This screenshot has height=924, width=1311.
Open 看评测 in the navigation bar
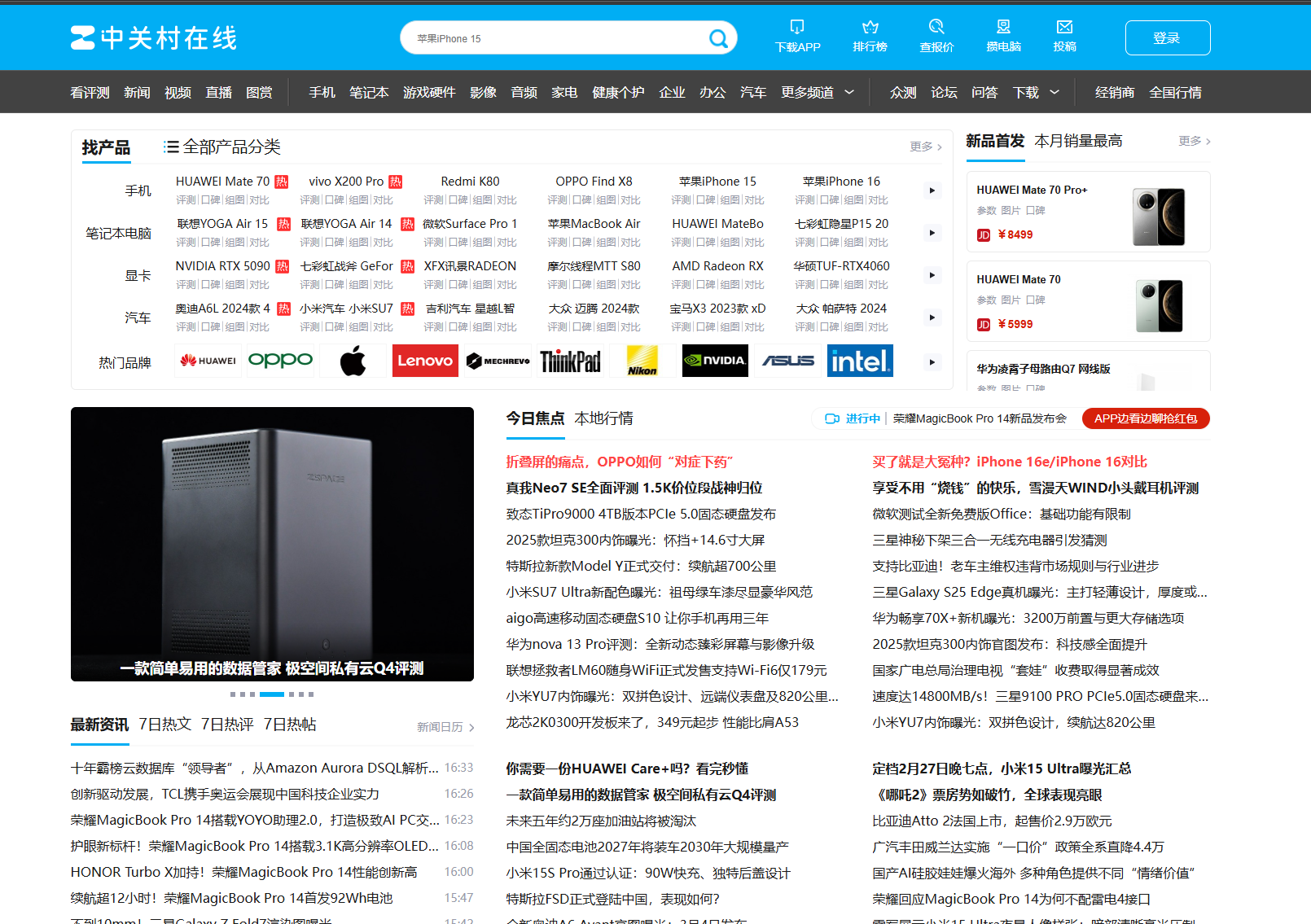coord(90,92)
